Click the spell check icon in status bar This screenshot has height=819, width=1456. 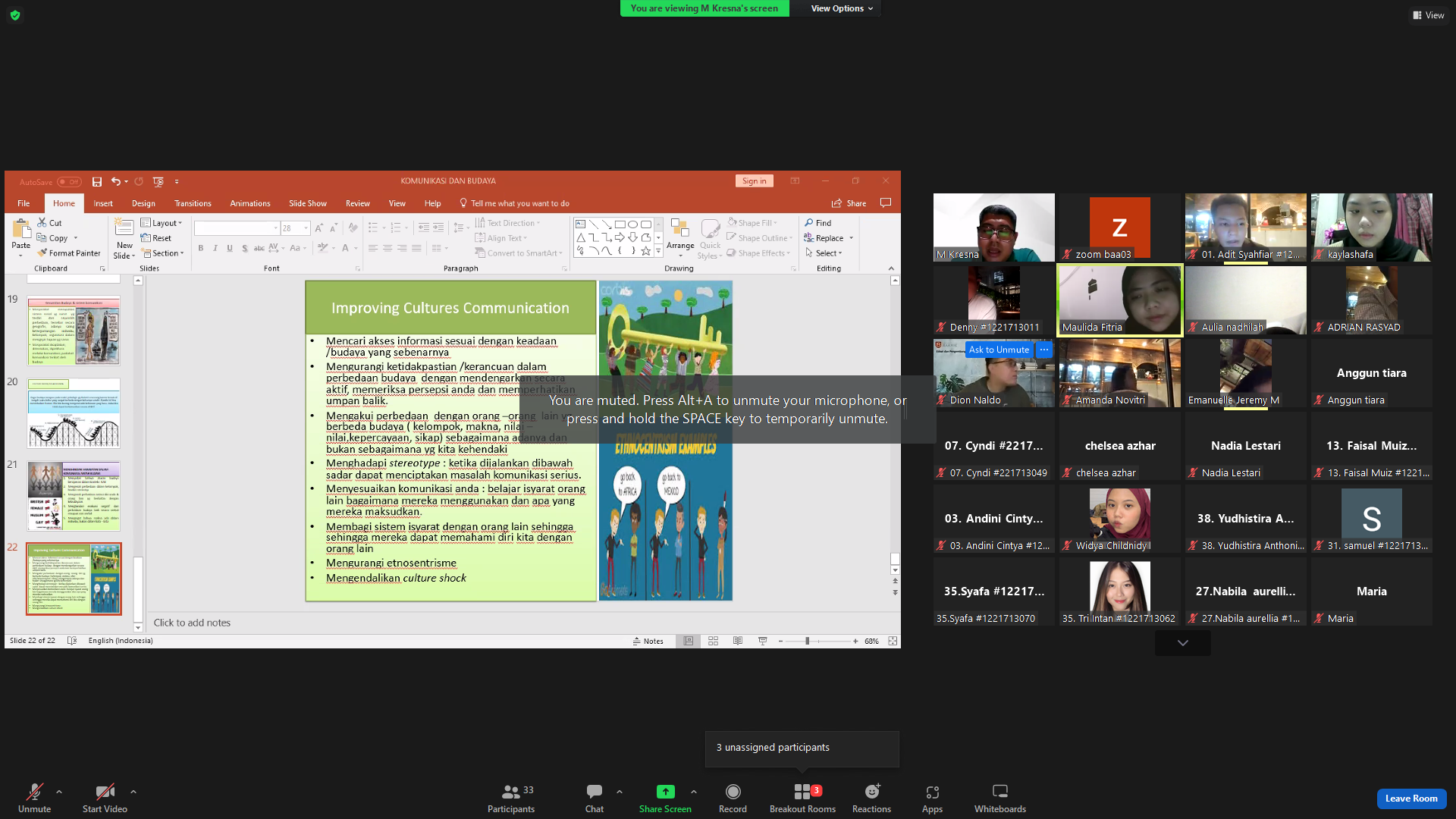(x=72, y=641)
